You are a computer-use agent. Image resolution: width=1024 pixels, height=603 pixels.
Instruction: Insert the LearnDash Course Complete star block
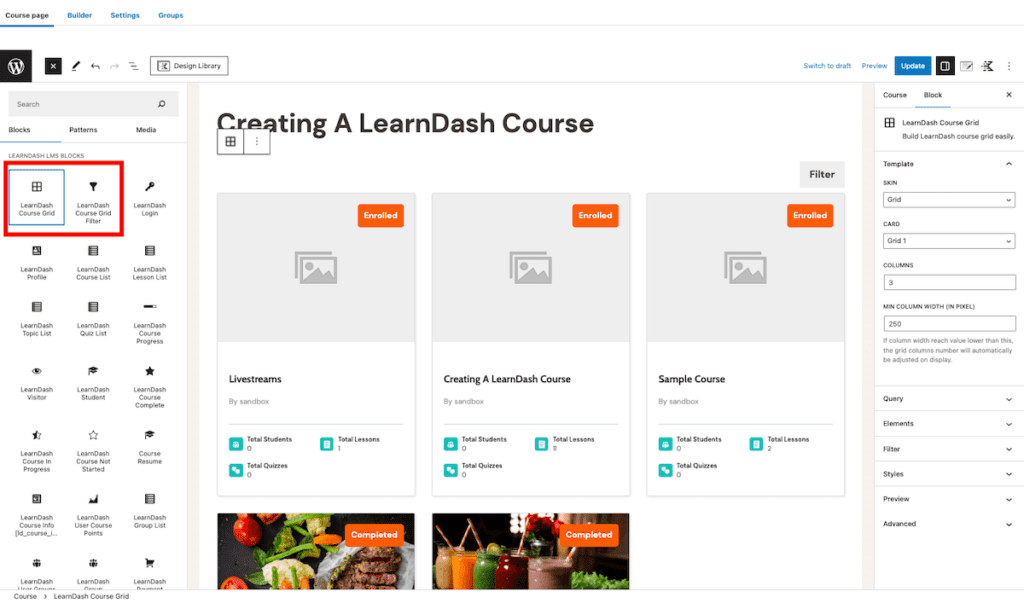(x=150, y=382)
